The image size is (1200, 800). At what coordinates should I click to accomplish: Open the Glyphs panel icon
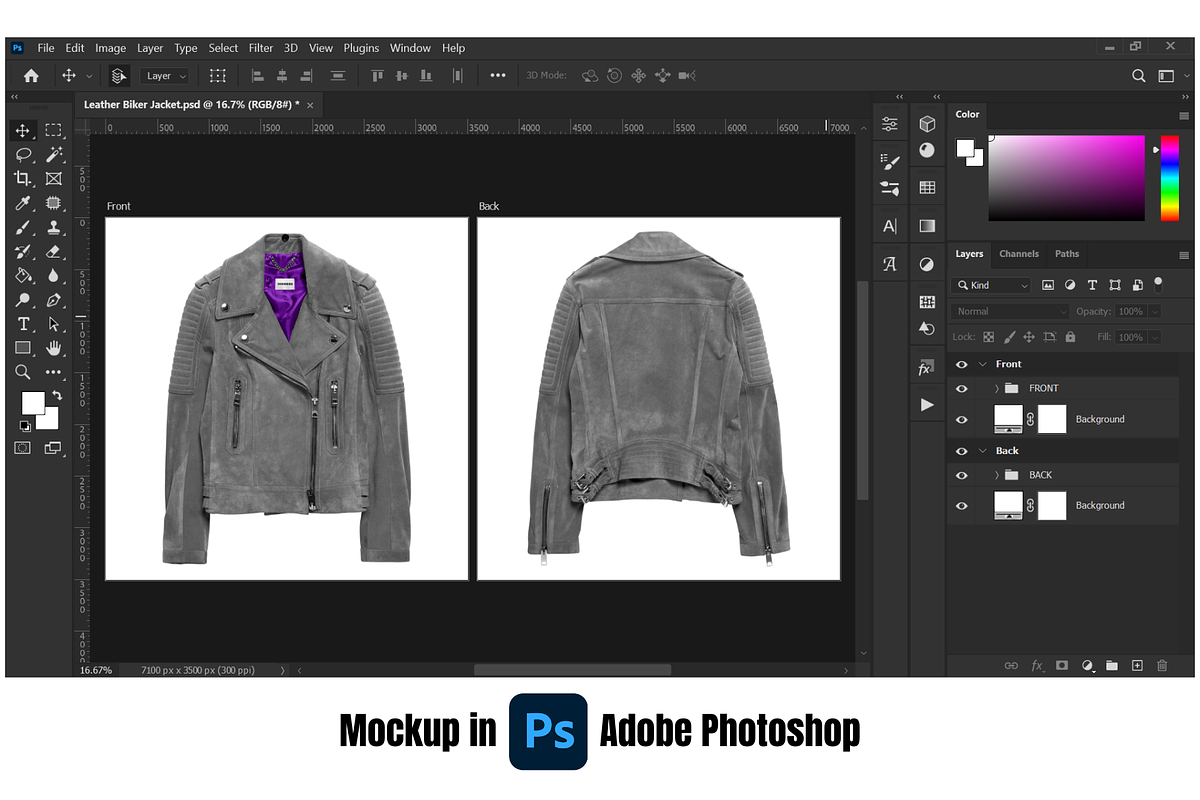[x=890, y=264]
